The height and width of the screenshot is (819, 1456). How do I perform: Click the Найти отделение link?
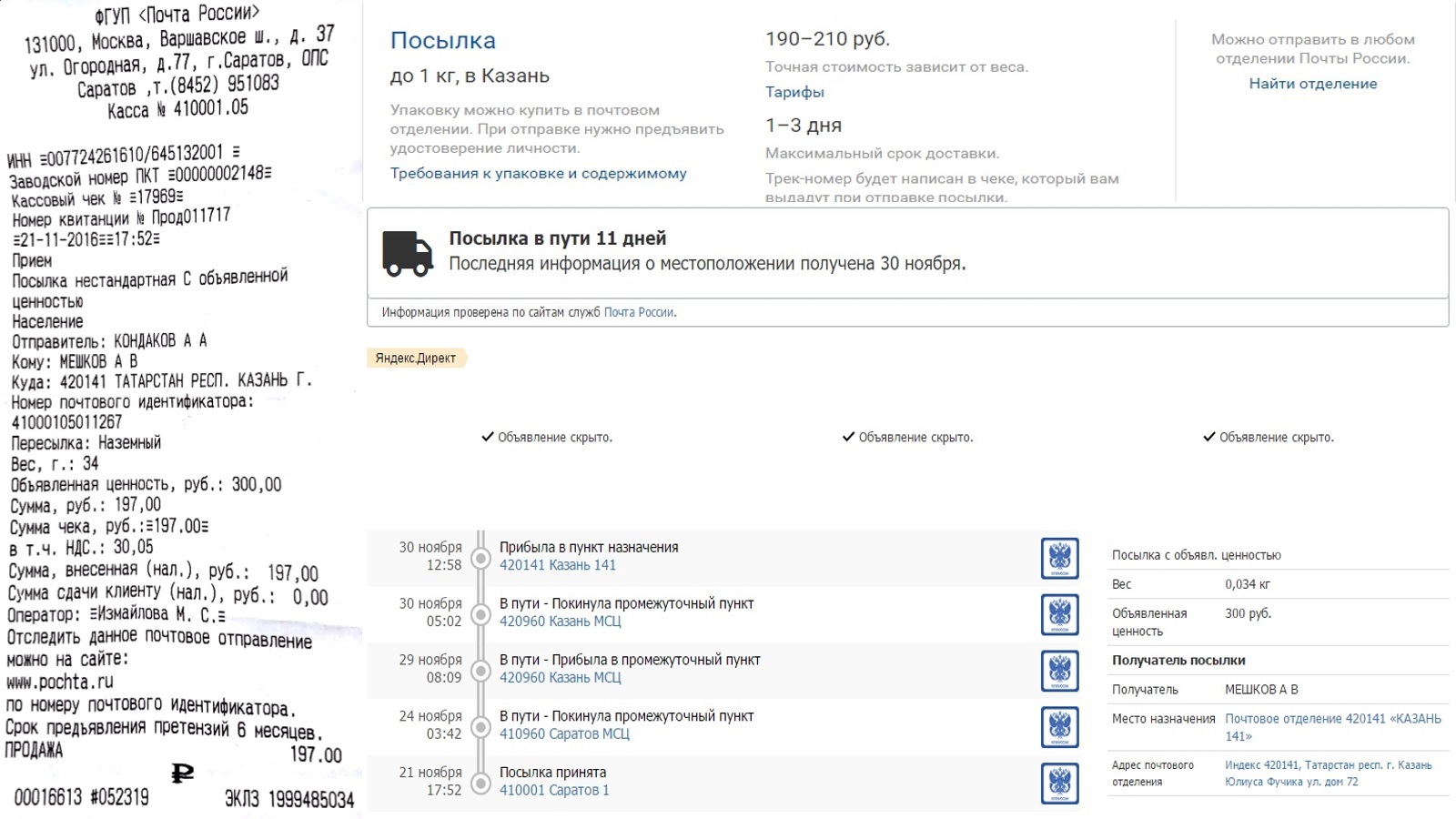1312,84
